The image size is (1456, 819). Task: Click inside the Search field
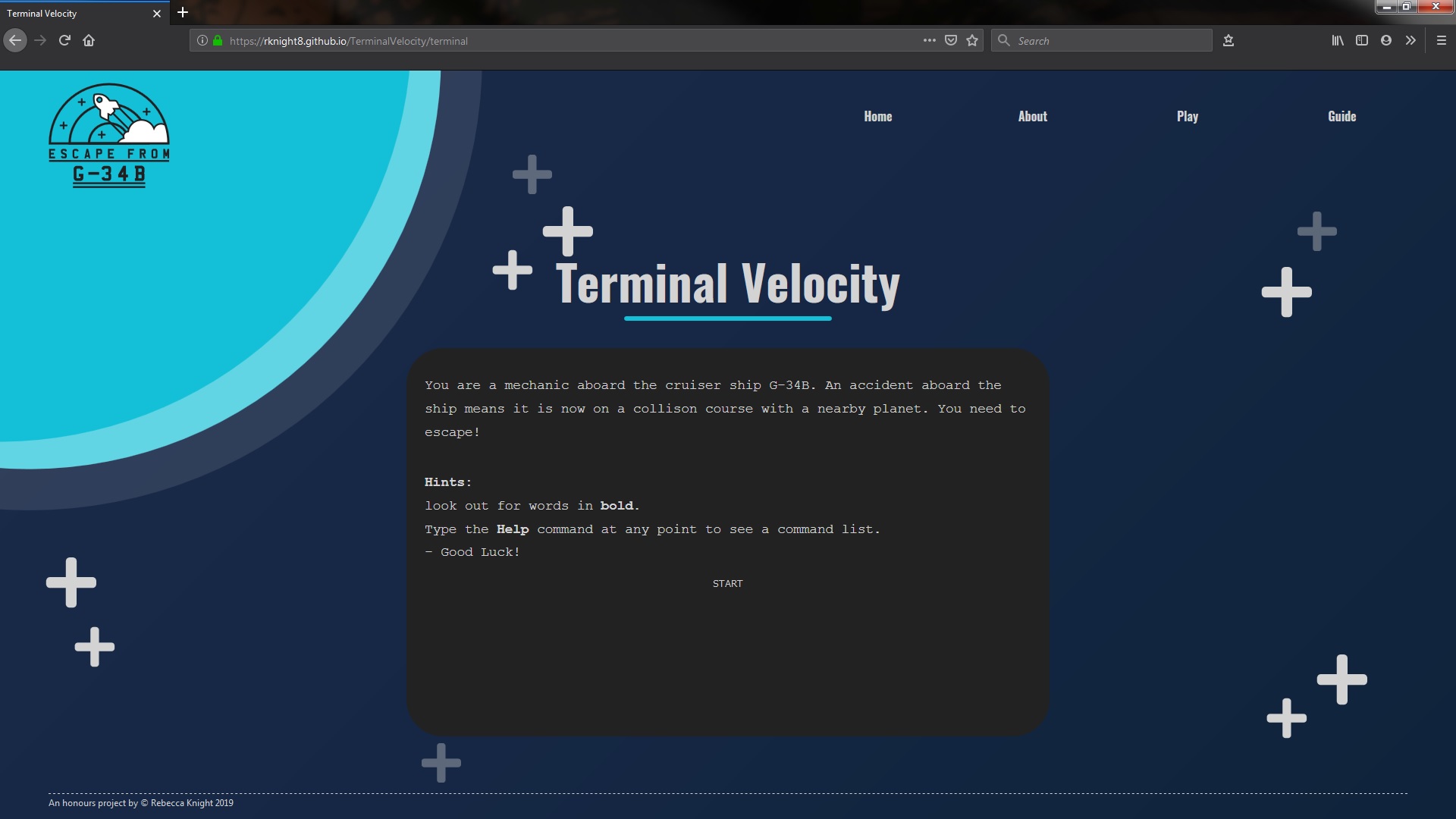pyautogui.click(x=1100, y=40)
